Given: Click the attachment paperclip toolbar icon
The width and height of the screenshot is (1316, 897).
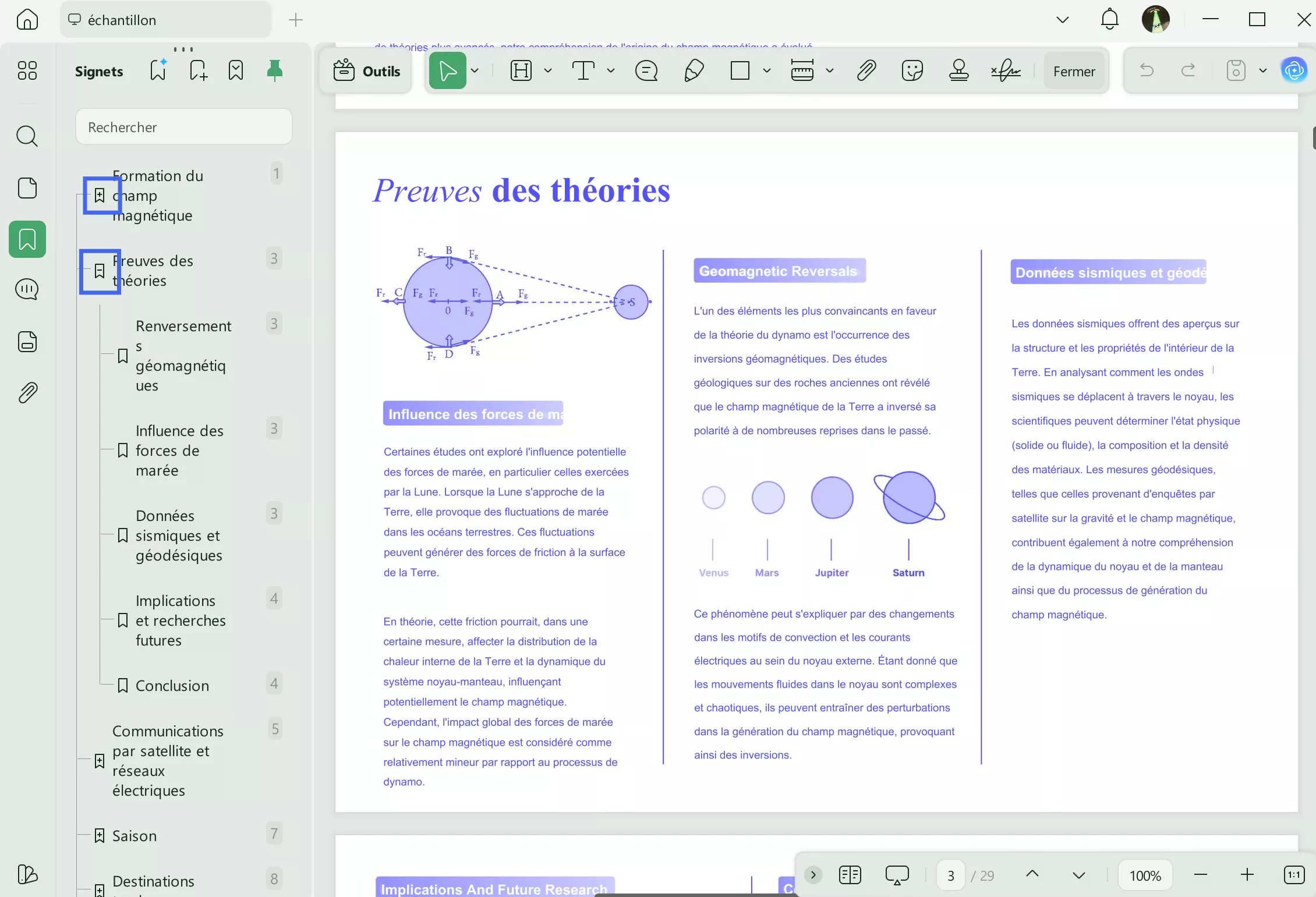Looking at the screenshot, I should point(866,71).
